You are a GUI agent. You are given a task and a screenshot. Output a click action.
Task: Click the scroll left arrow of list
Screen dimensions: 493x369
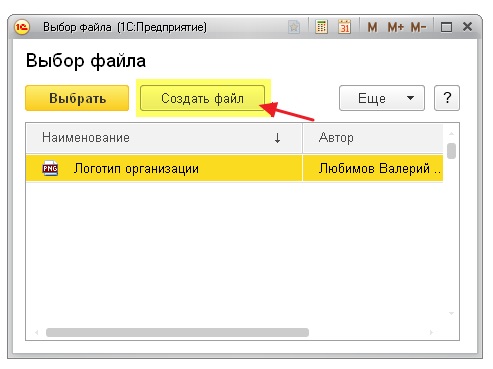[x=37, y=332]
